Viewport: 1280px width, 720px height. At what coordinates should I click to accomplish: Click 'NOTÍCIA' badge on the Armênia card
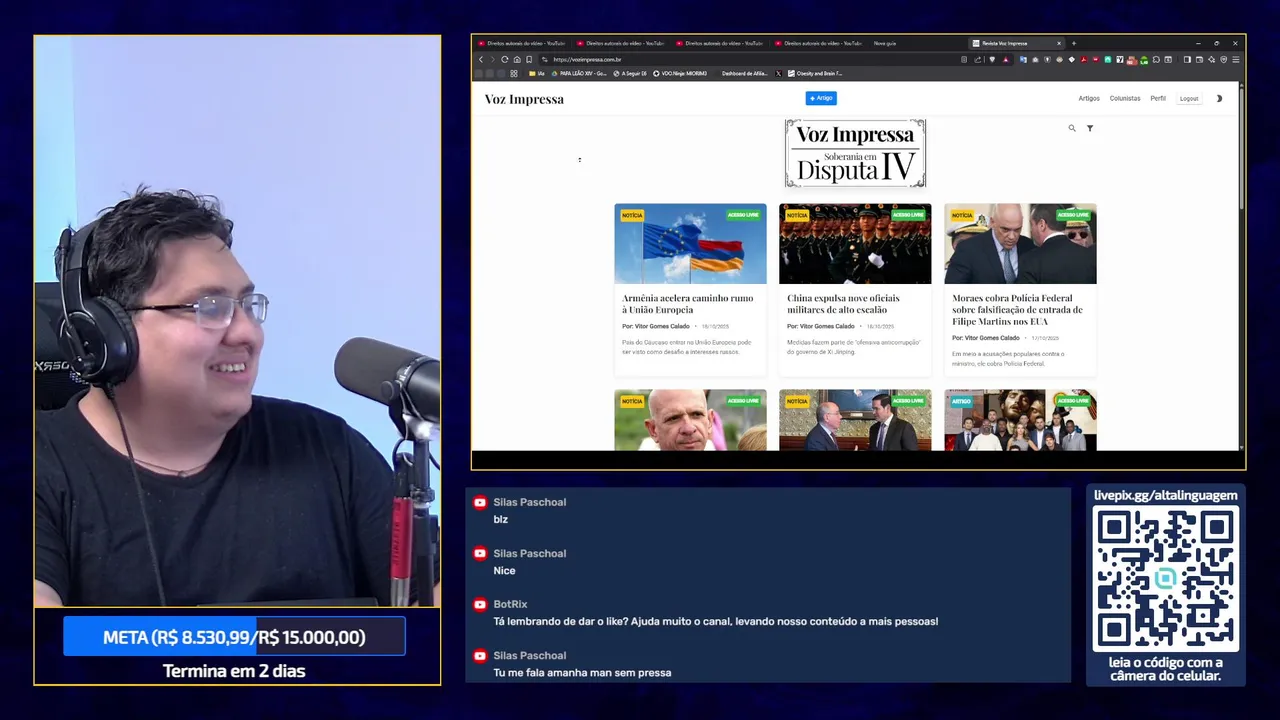point(632,215)
